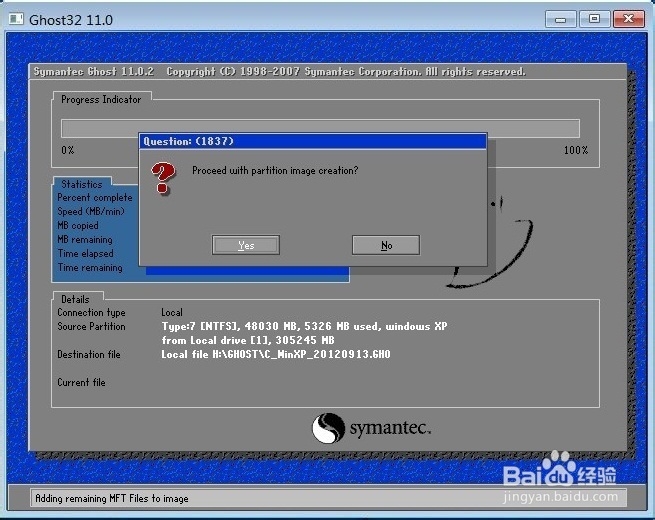Click the destination file path ending .GHO
Image resolution: width=655 pixels, height=520 pixels.
[x=276, y=354]
